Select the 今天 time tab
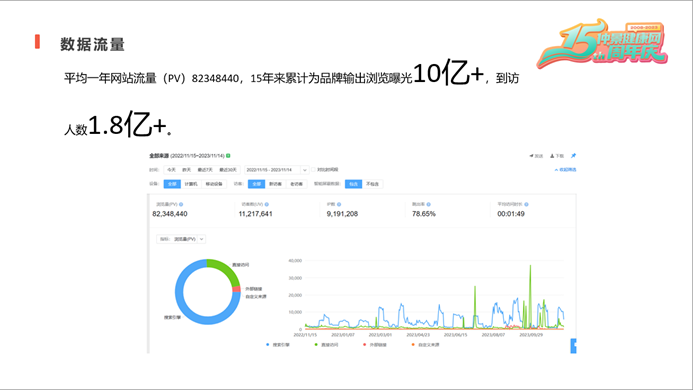 (171, 170)
